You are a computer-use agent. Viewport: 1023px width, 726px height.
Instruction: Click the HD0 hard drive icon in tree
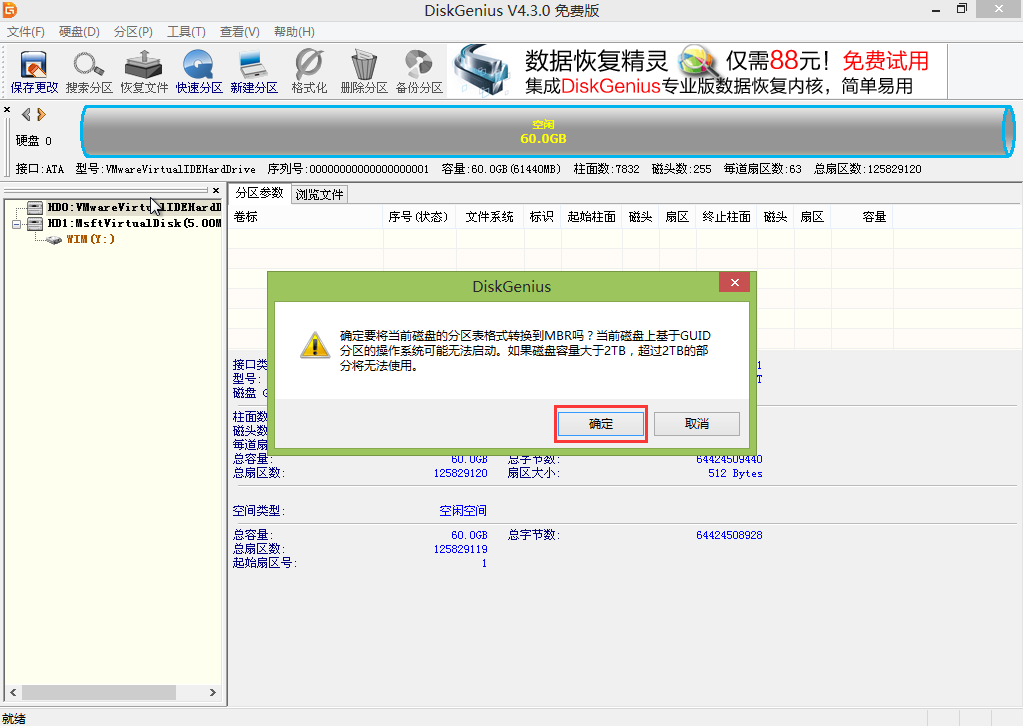35,207
